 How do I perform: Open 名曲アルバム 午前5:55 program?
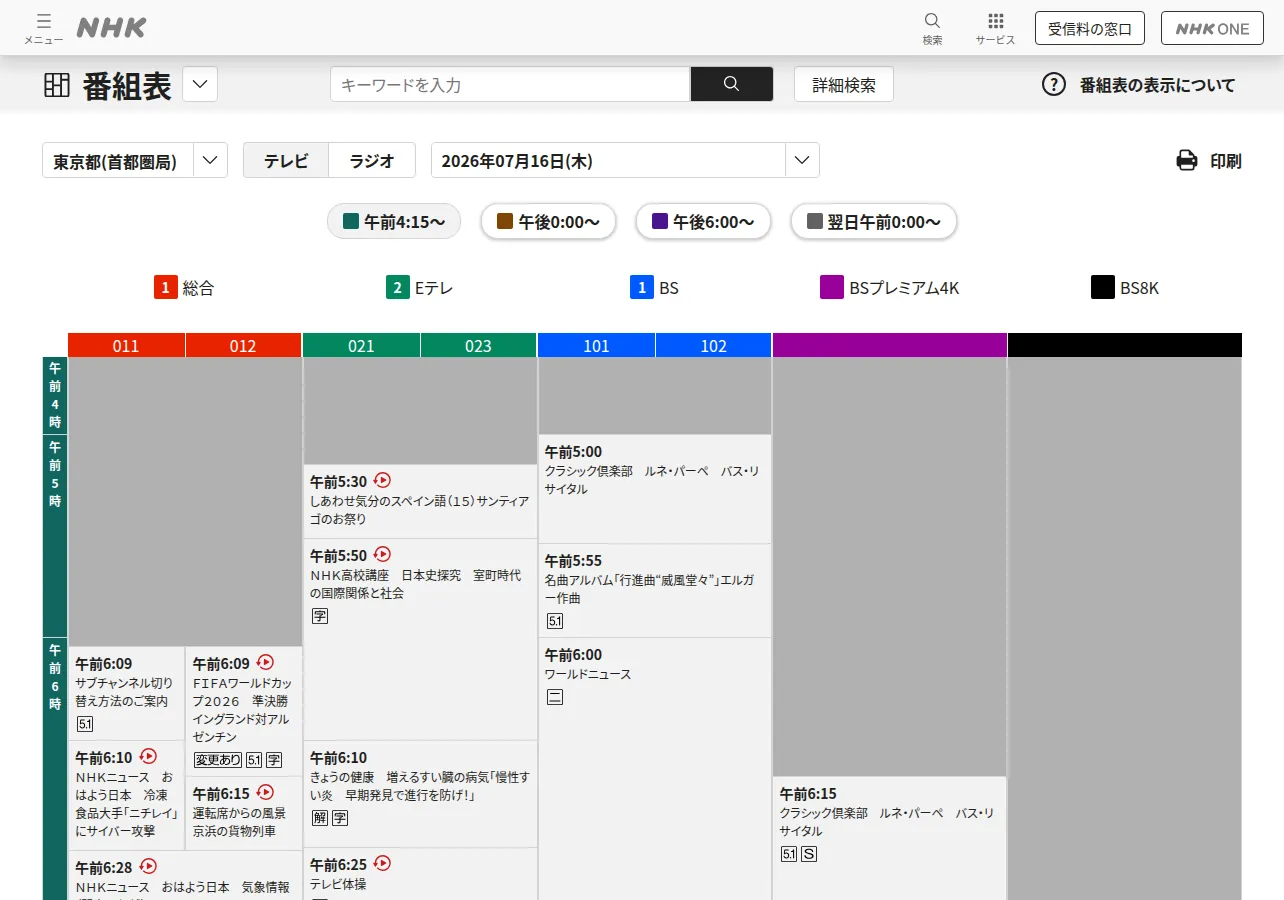655,591
